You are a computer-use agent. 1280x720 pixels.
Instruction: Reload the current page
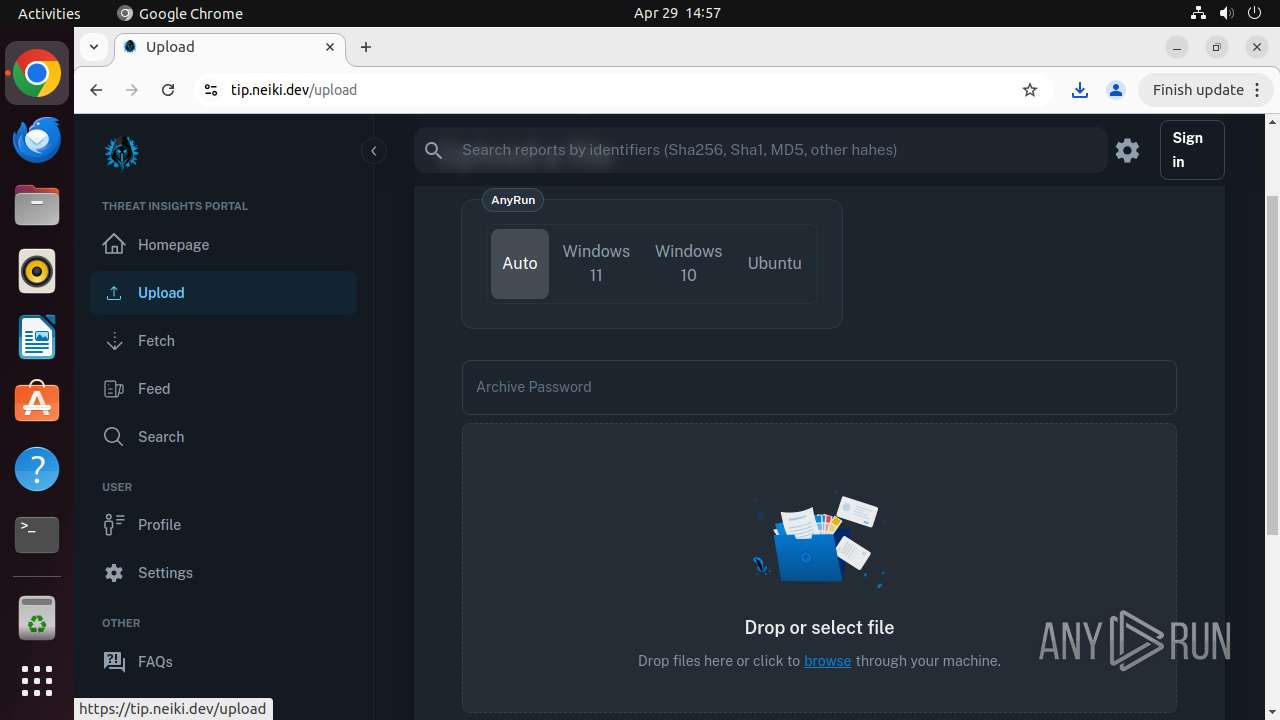[168, 90]
